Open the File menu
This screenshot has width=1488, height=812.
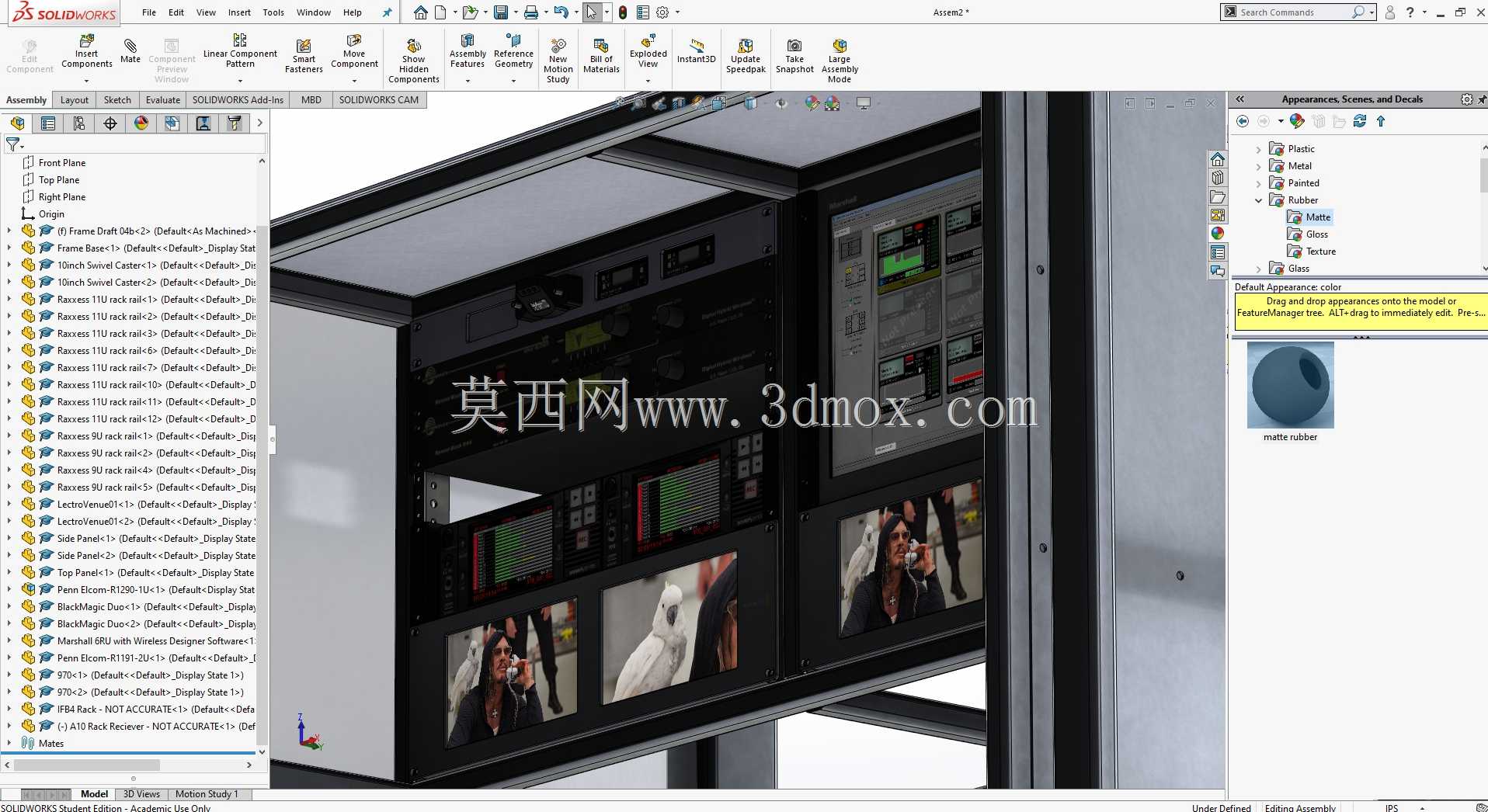[149, 12]
